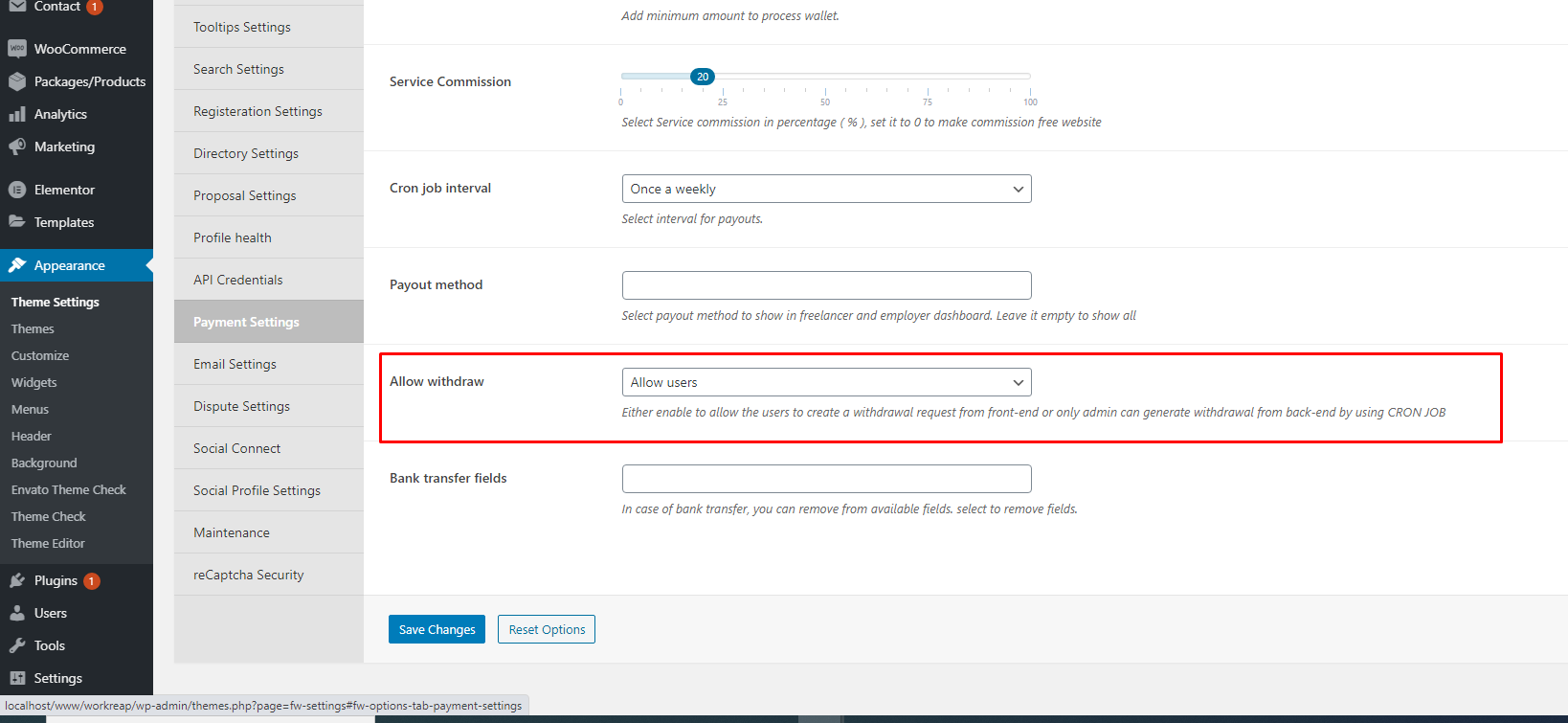Click the Bank transfer fields input
Viewport: 1568px width, 723px height.
827,479
